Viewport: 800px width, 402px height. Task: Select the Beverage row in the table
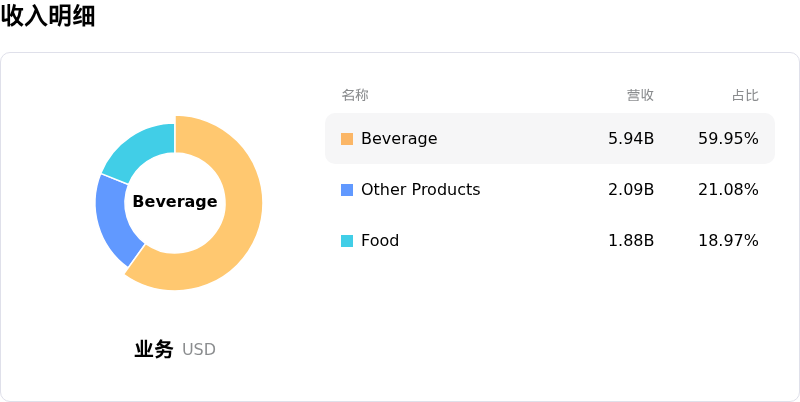[x=549, y=139]
